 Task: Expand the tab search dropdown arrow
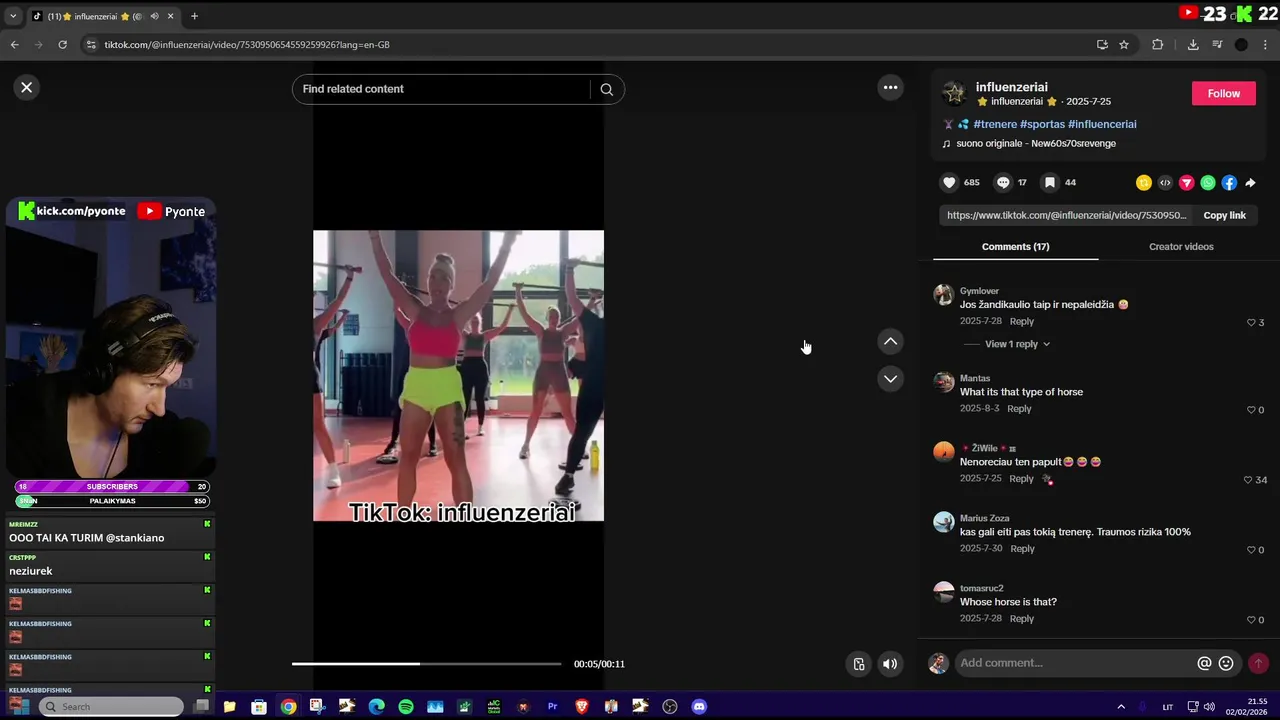(13, 16)
